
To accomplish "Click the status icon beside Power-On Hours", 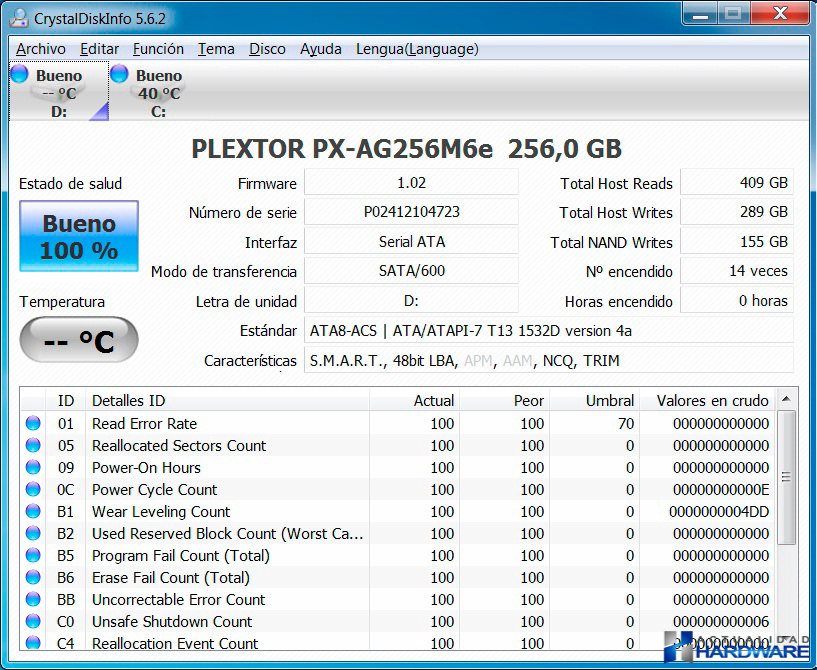I will (x=33, y=468).
